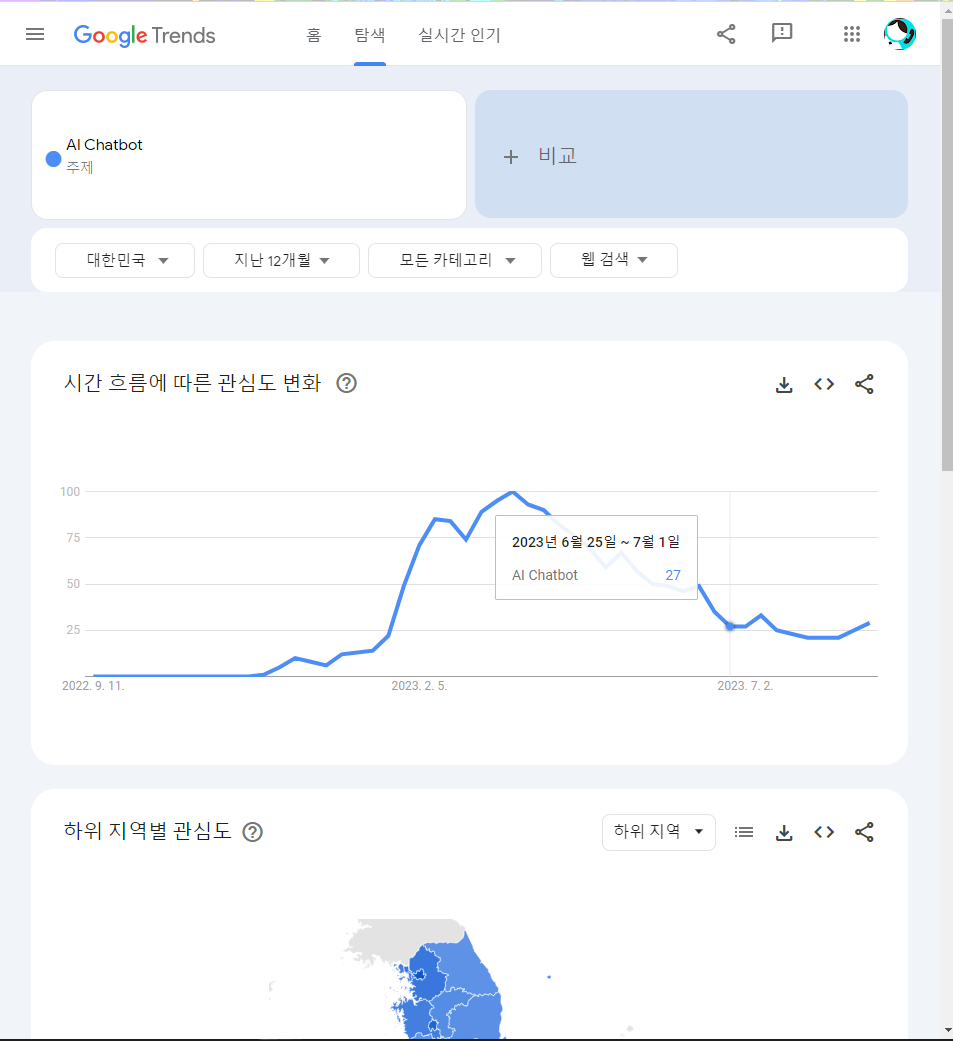Download the interest over time chart data
This screenshot has height=1041, width=953.
tap(784, 384)
